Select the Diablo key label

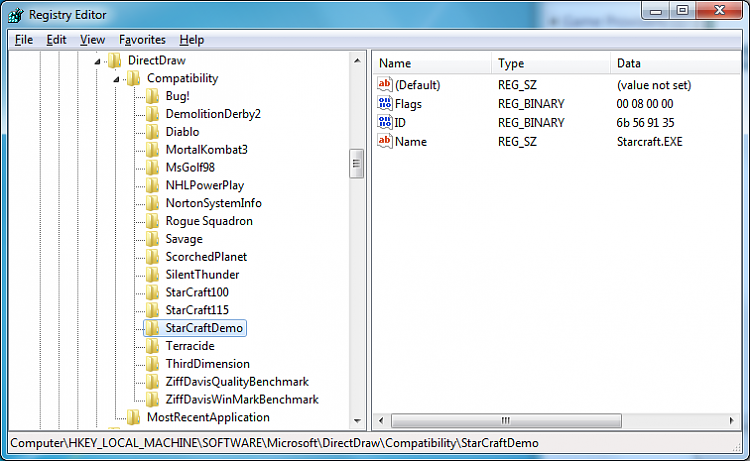pos(182,132)
